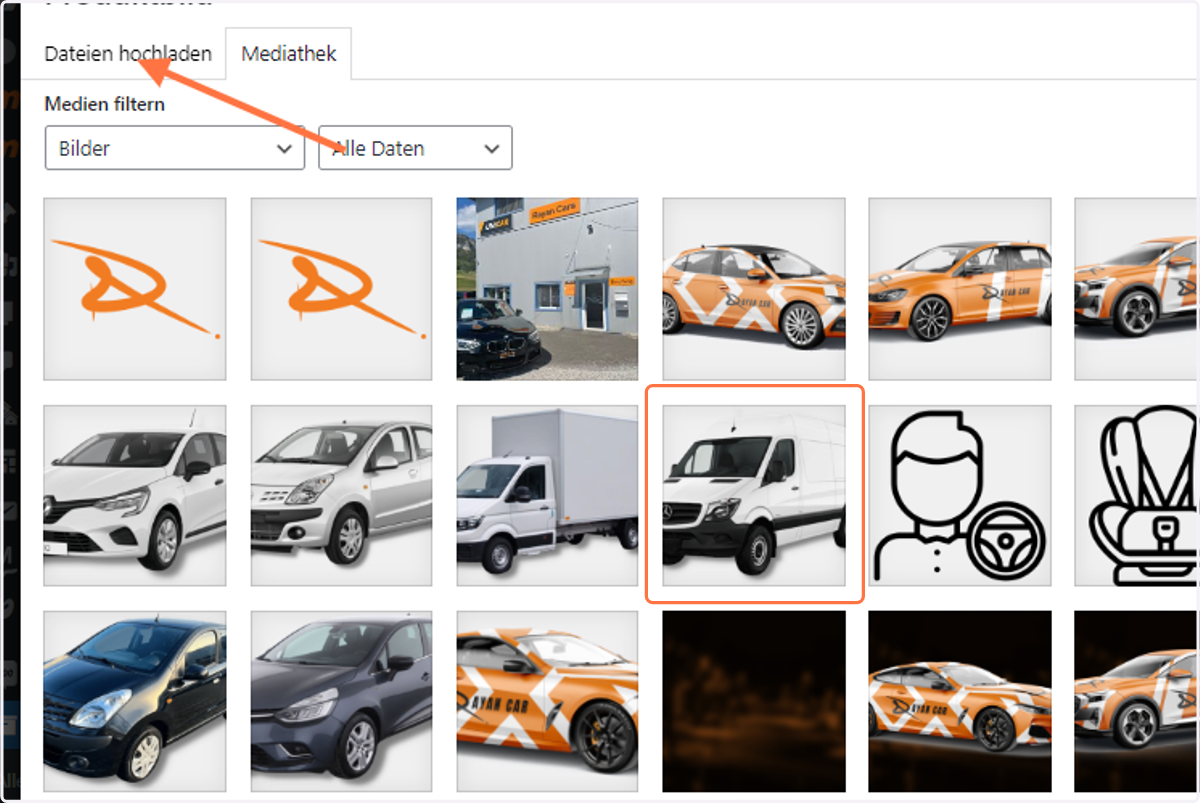Open the Mediathek tab

click(x=289, y=54)
